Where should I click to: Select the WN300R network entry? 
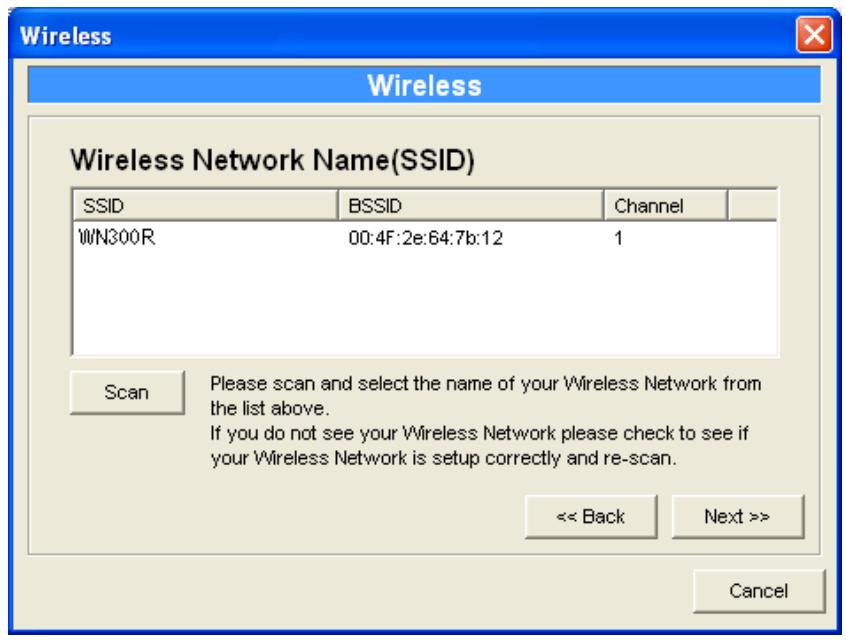pyautogui.click(x=117, y=237)
